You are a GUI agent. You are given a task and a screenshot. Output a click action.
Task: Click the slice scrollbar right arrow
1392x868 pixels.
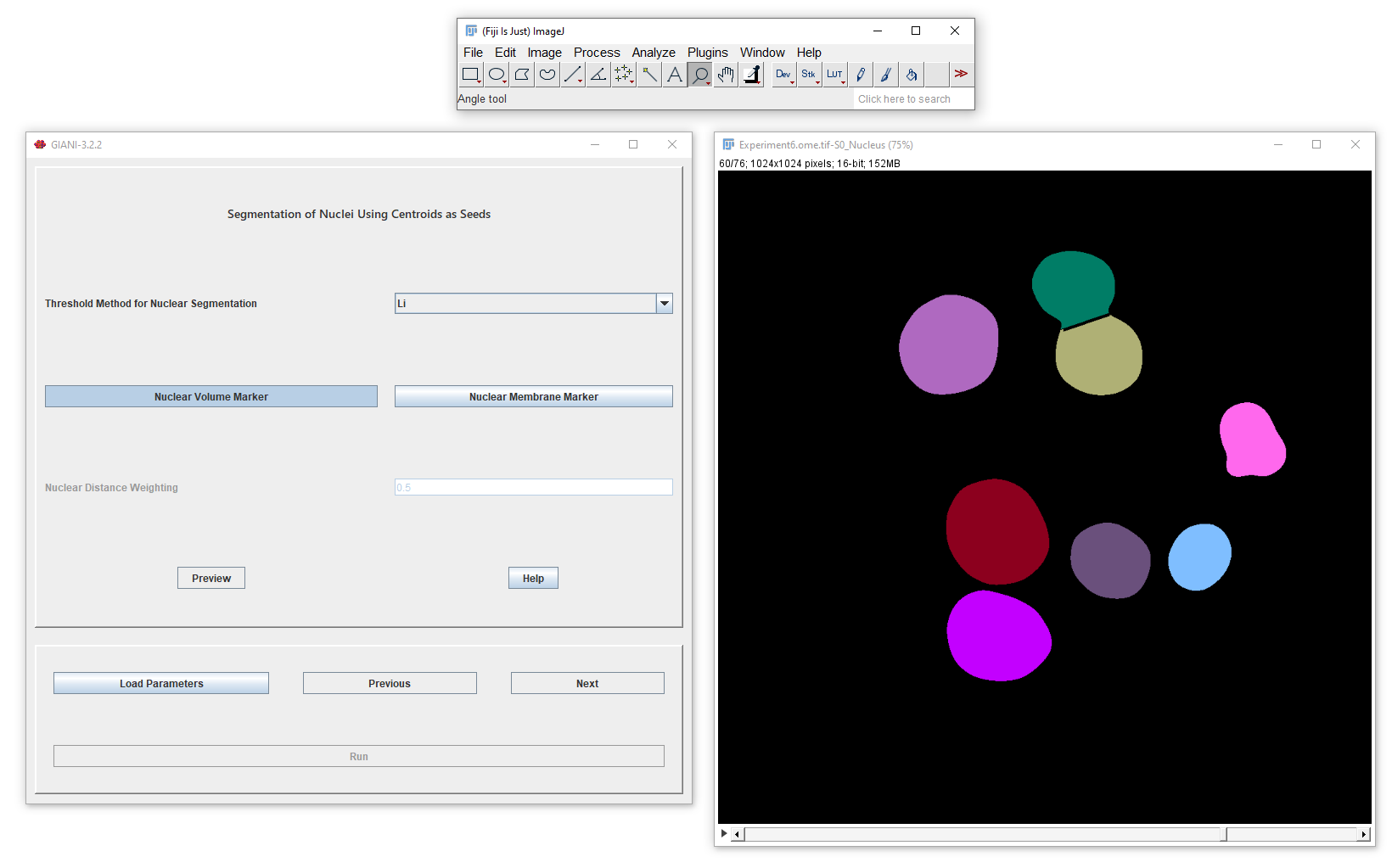[1364, 834]
